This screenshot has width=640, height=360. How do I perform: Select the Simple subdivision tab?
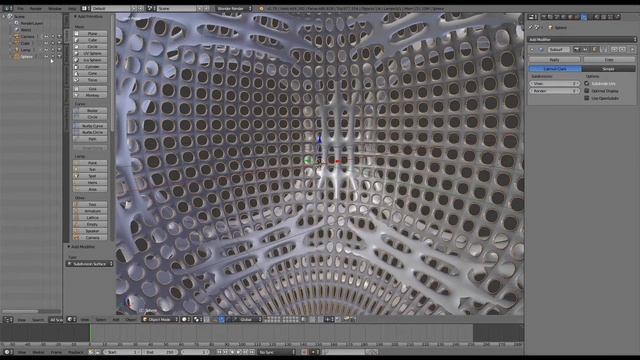coord(608,69)
